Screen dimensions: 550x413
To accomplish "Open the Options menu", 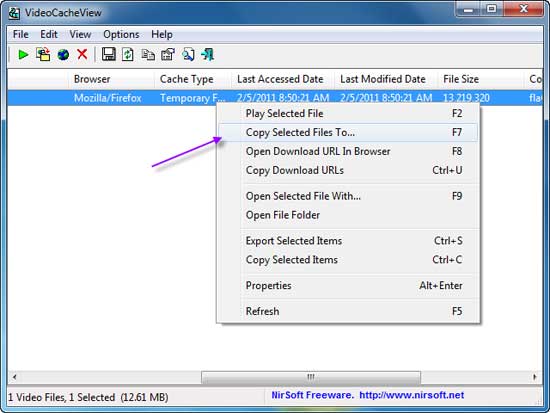I will [121, 34].
